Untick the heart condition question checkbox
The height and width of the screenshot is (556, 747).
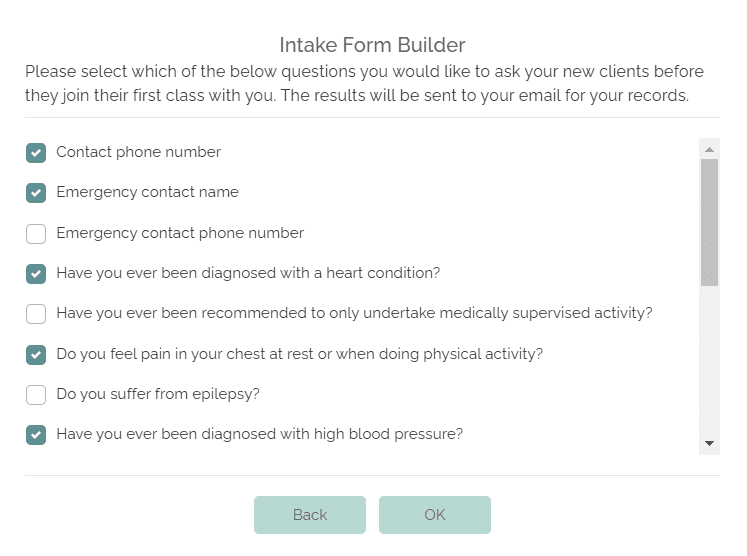point(36,274)
